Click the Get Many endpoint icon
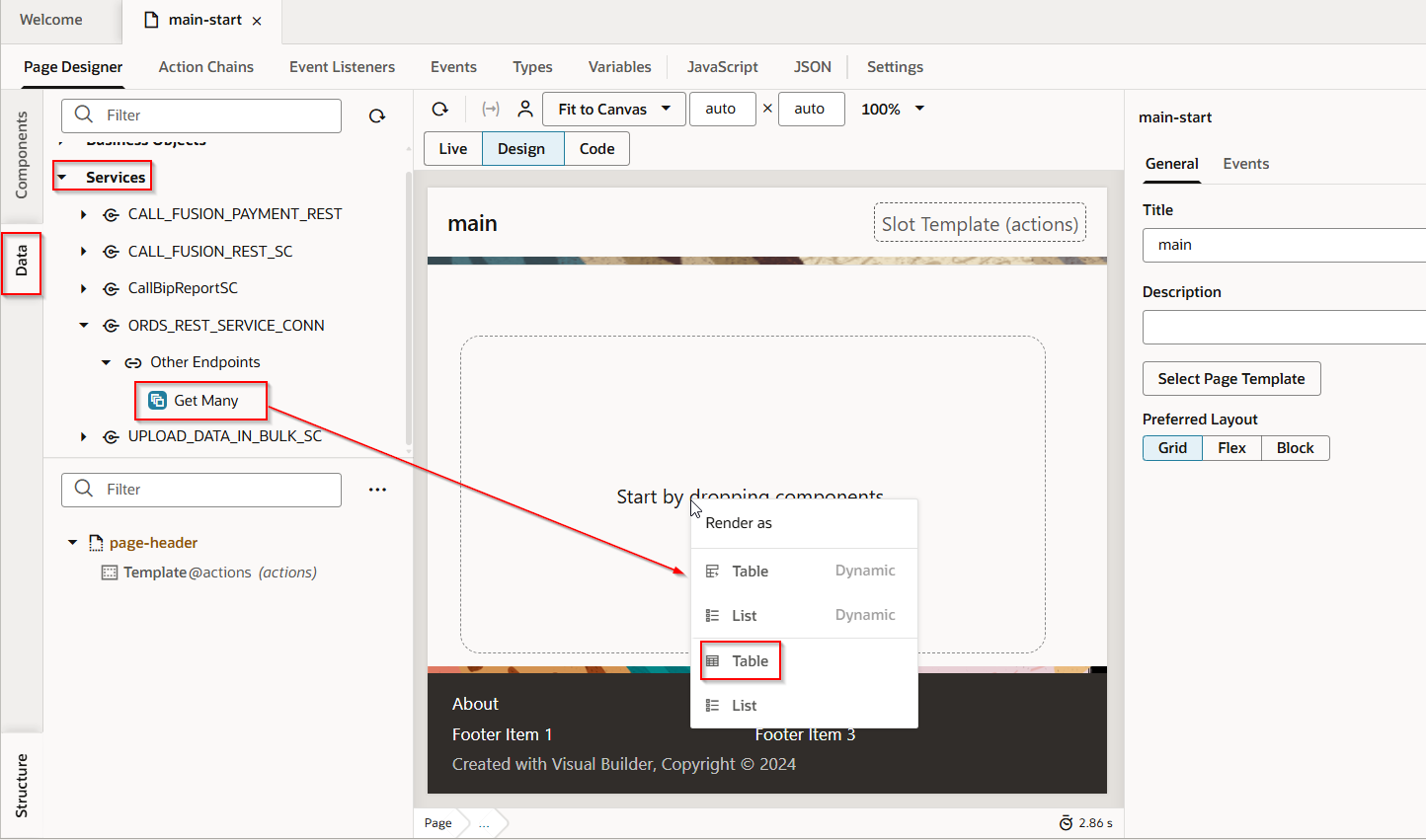Viewport: 1426px width, 840px height. coord(157,400)
